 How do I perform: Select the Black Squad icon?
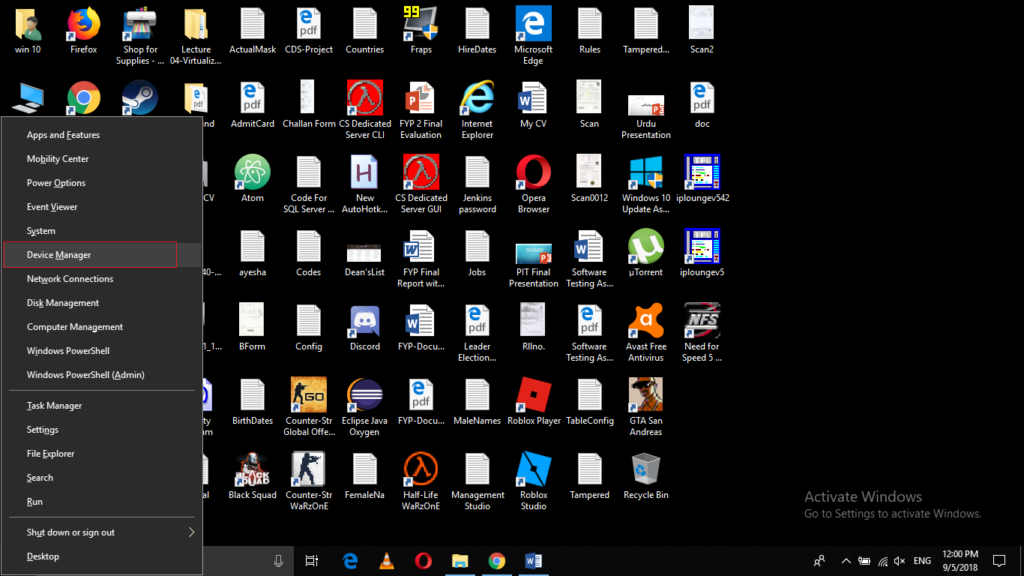pyautogui.click(x=252, y=475)
